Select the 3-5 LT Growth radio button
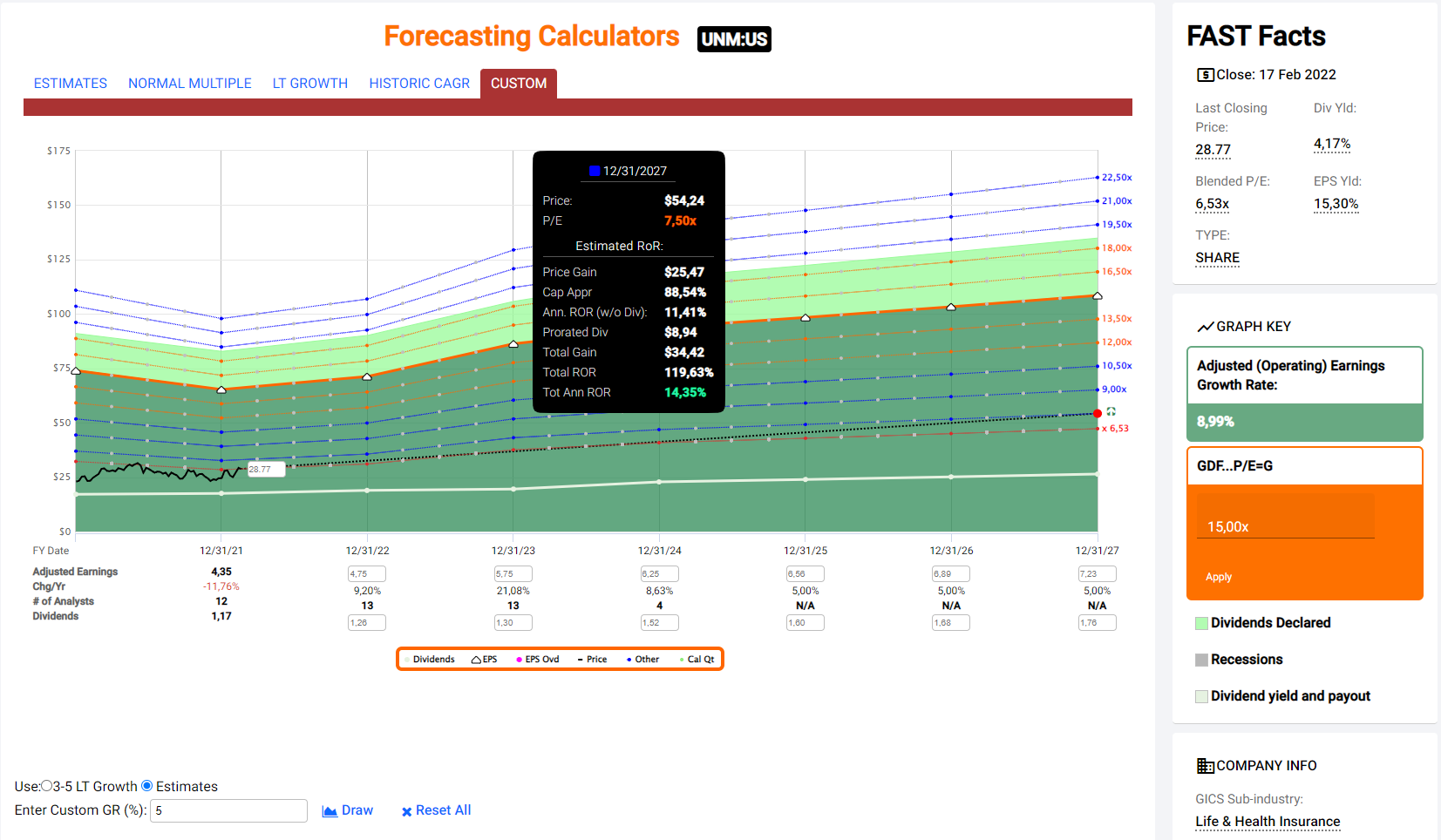Viewport: 1441px width, 840px height. coord(47,786)
